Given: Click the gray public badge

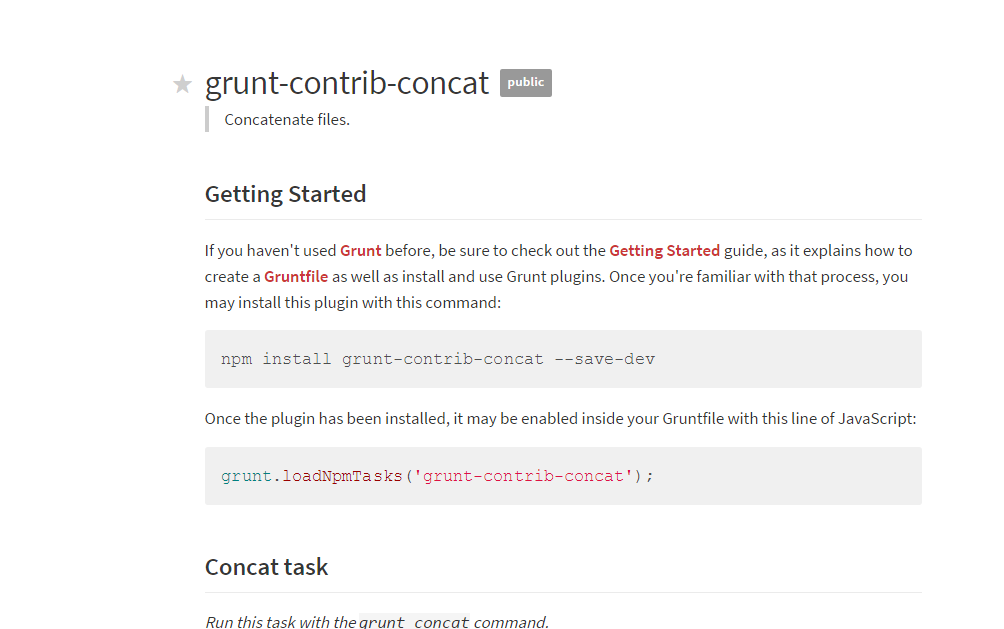Looking at the screenshot, I should click(525, 83).
